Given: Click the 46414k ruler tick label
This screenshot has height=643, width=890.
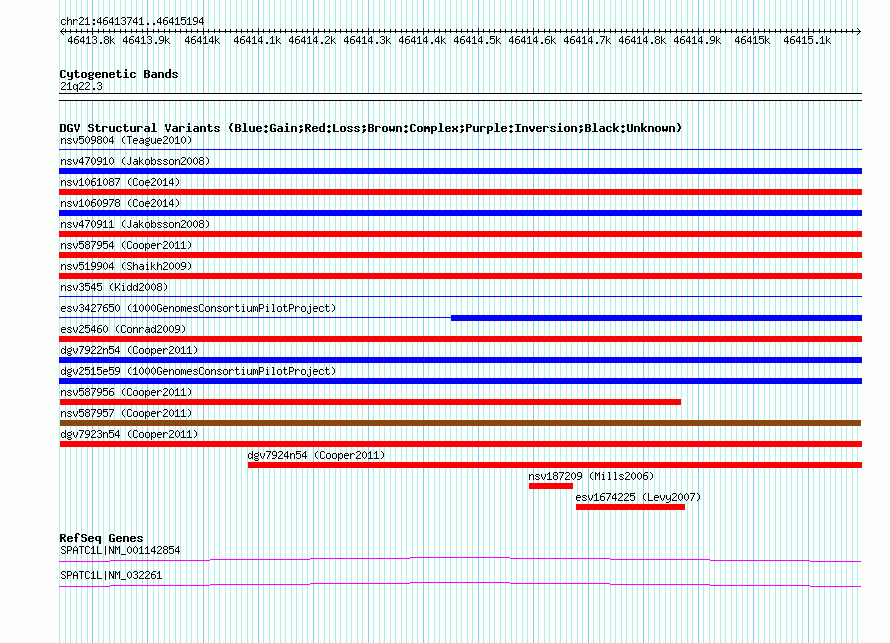Looking at the screenshot, I should 202,40.
